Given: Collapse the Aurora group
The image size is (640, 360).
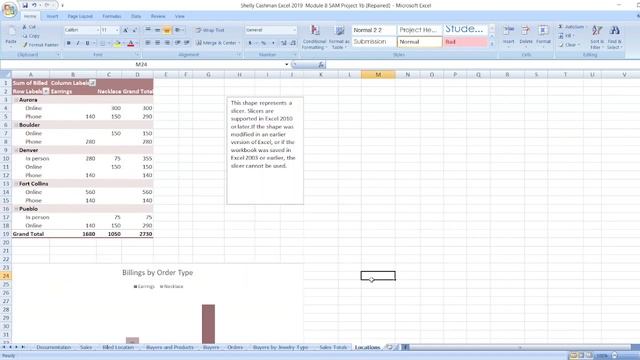Looking at the screenshot, I should (x=16, y=100).
